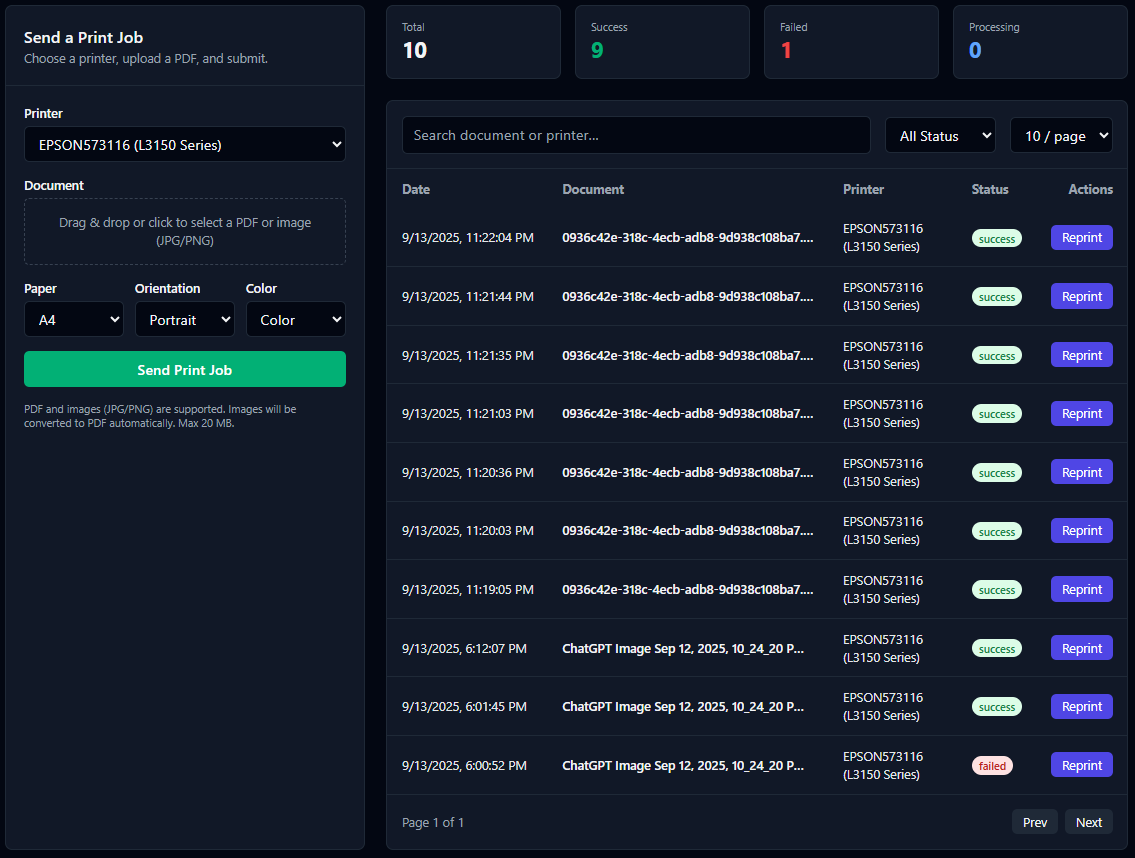Click the search document or printer field
Screen dimensions: 1135x858
636,134
